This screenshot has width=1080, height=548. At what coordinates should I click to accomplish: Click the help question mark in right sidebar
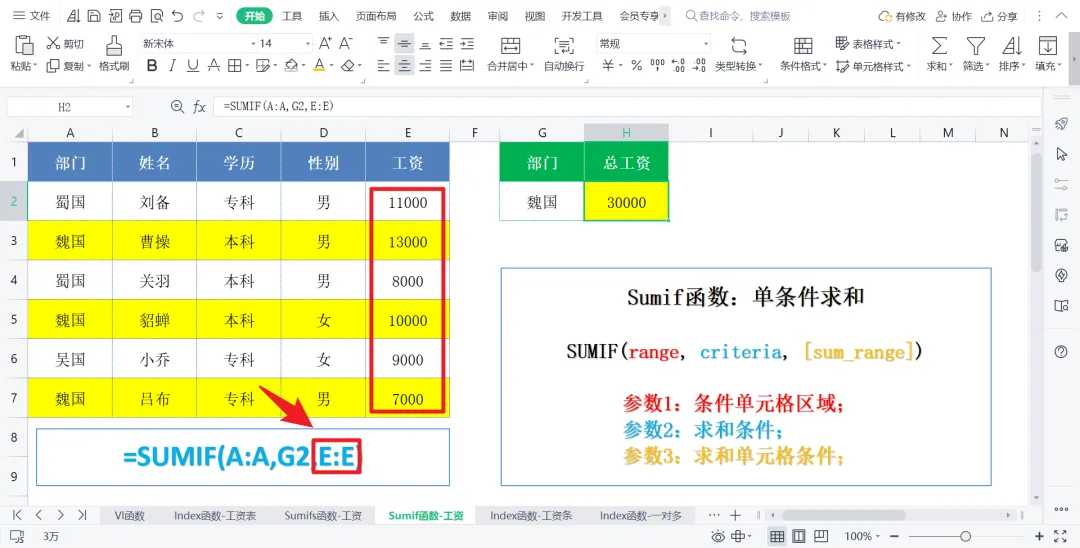click(x=1061, y=352)
